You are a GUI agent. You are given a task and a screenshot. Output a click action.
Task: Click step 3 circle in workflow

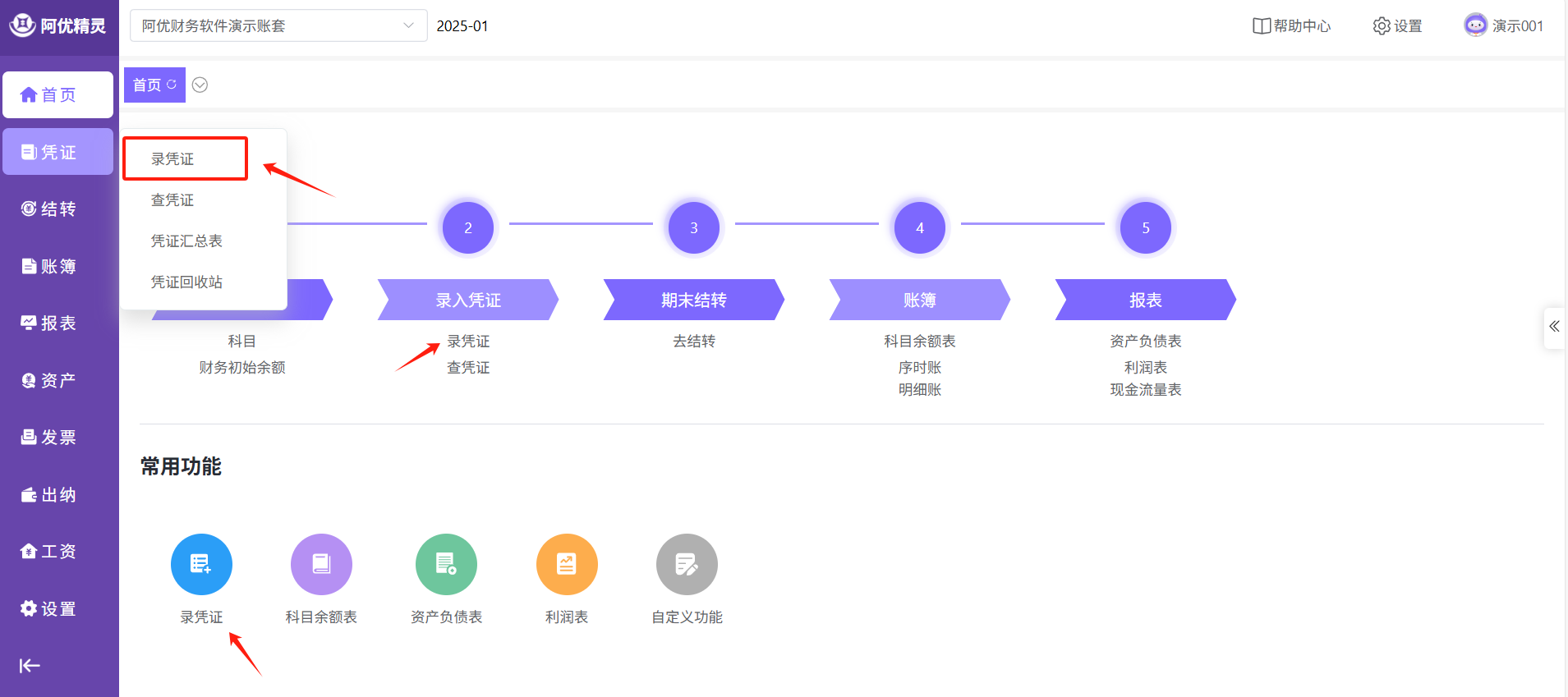[x=694, y=227]
